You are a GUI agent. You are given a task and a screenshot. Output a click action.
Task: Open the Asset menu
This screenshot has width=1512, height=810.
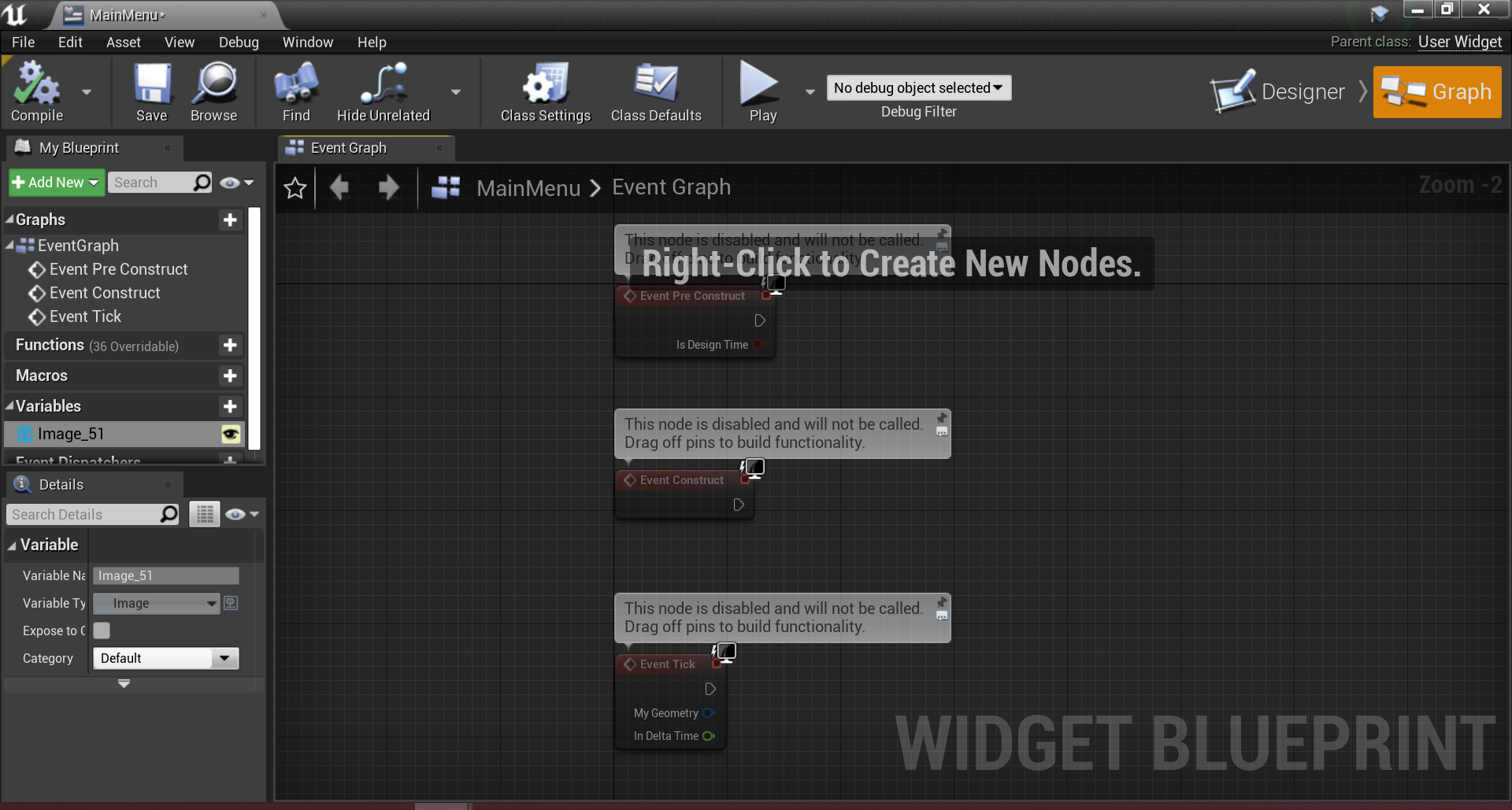(124, 43)
